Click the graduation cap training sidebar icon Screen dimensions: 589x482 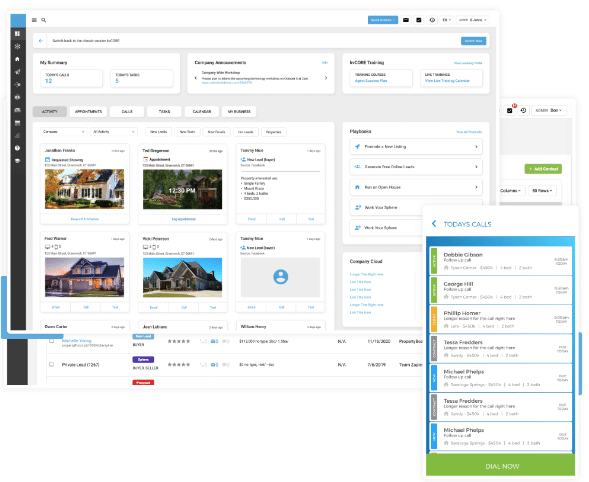pos(17,161)
